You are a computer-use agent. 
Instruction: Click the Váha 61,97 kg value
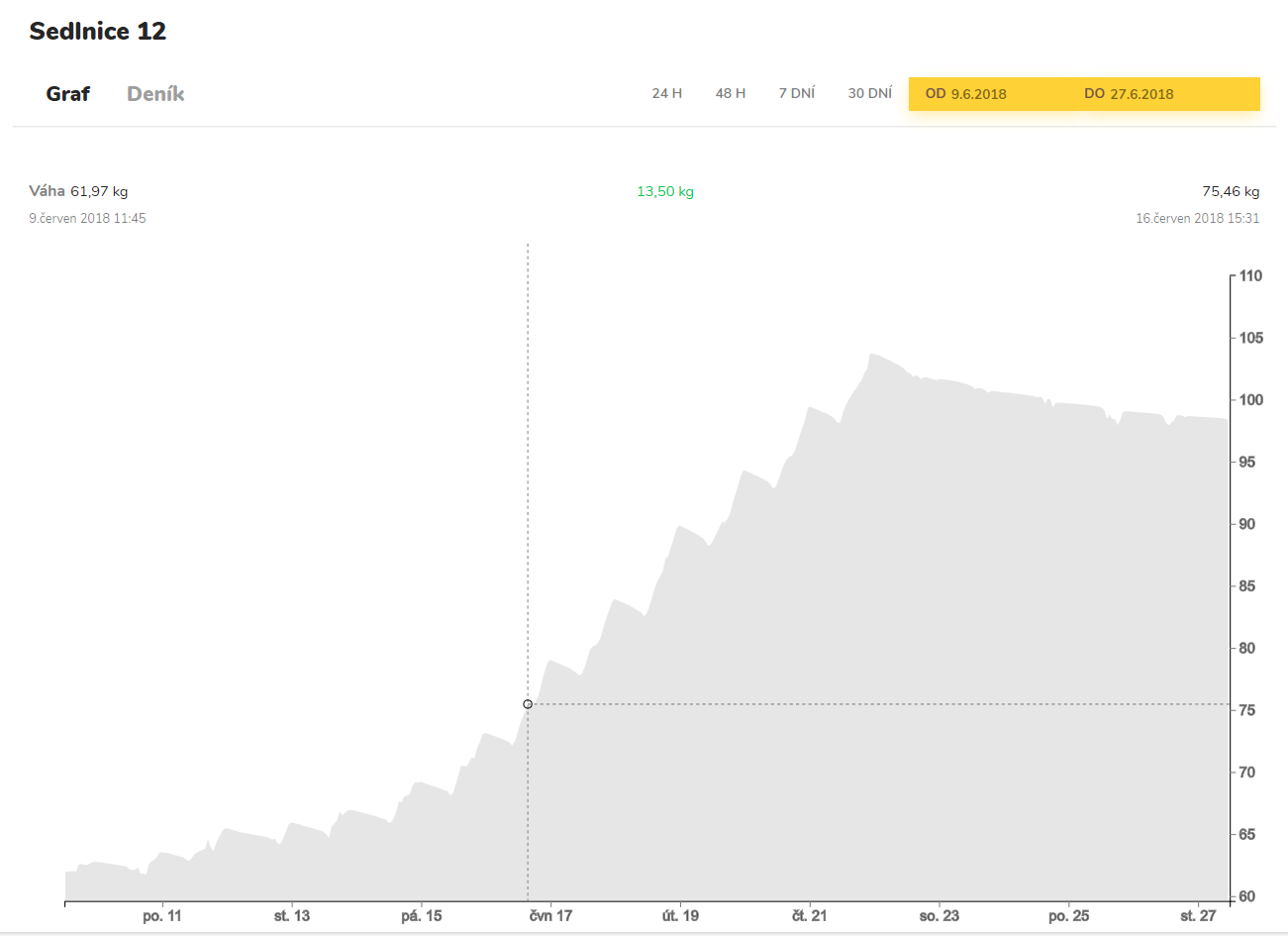[x=78, y=191]
